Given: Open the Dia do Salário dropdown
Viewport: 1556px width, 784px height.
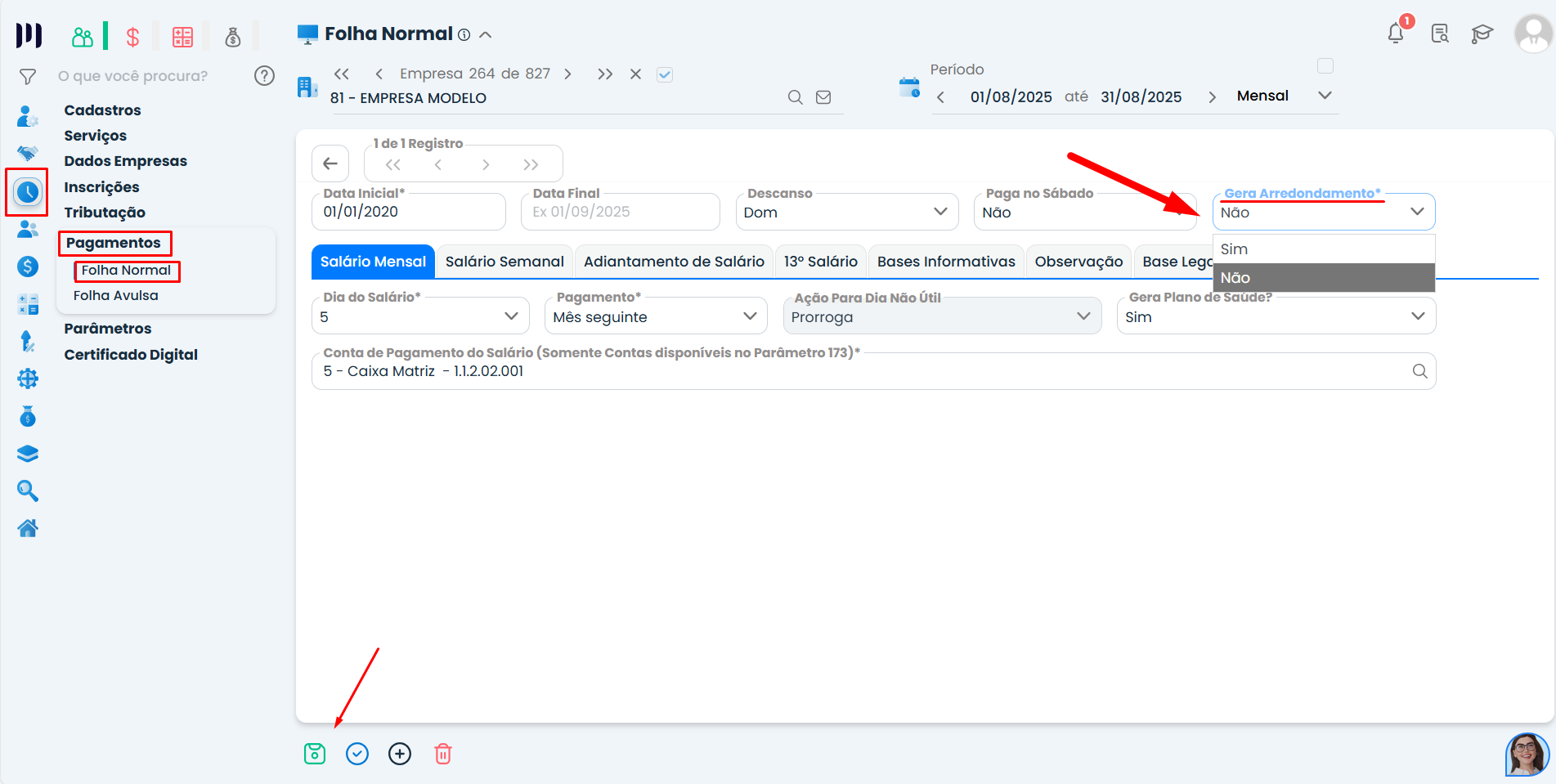Looking at the screenshot, I should tap(420, 317).
